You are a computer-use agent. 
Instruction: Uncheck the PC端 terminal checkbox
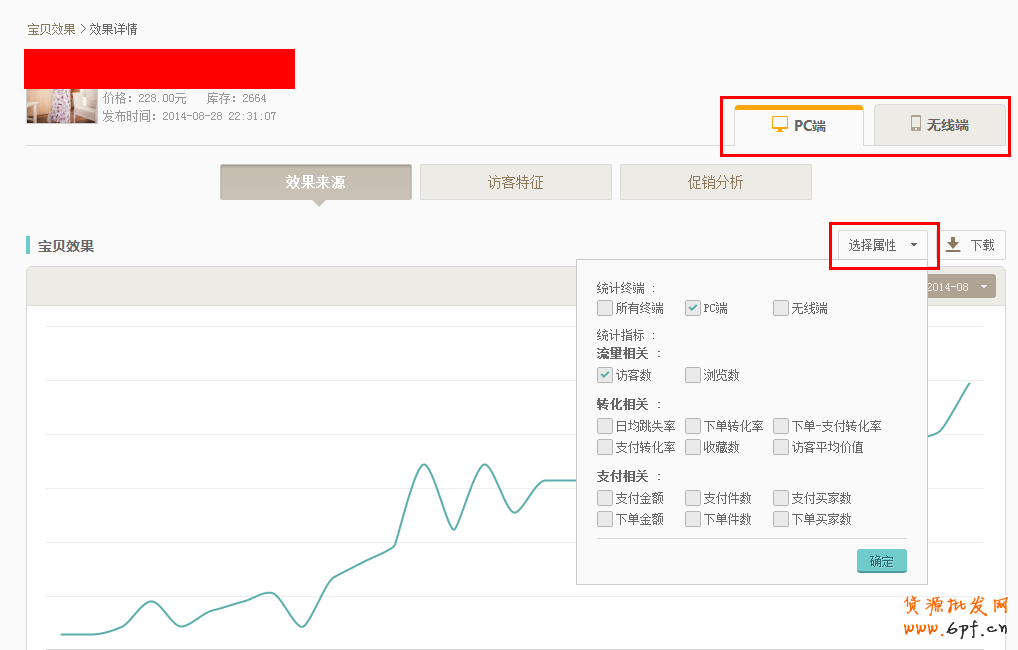click(693, 308)
